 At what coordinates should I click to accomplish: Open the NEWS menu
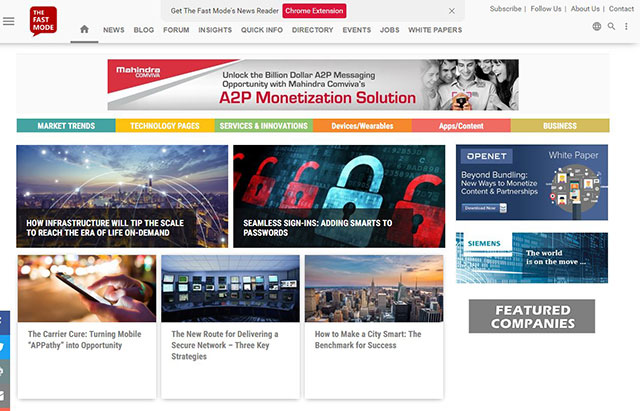click(113, 30)
